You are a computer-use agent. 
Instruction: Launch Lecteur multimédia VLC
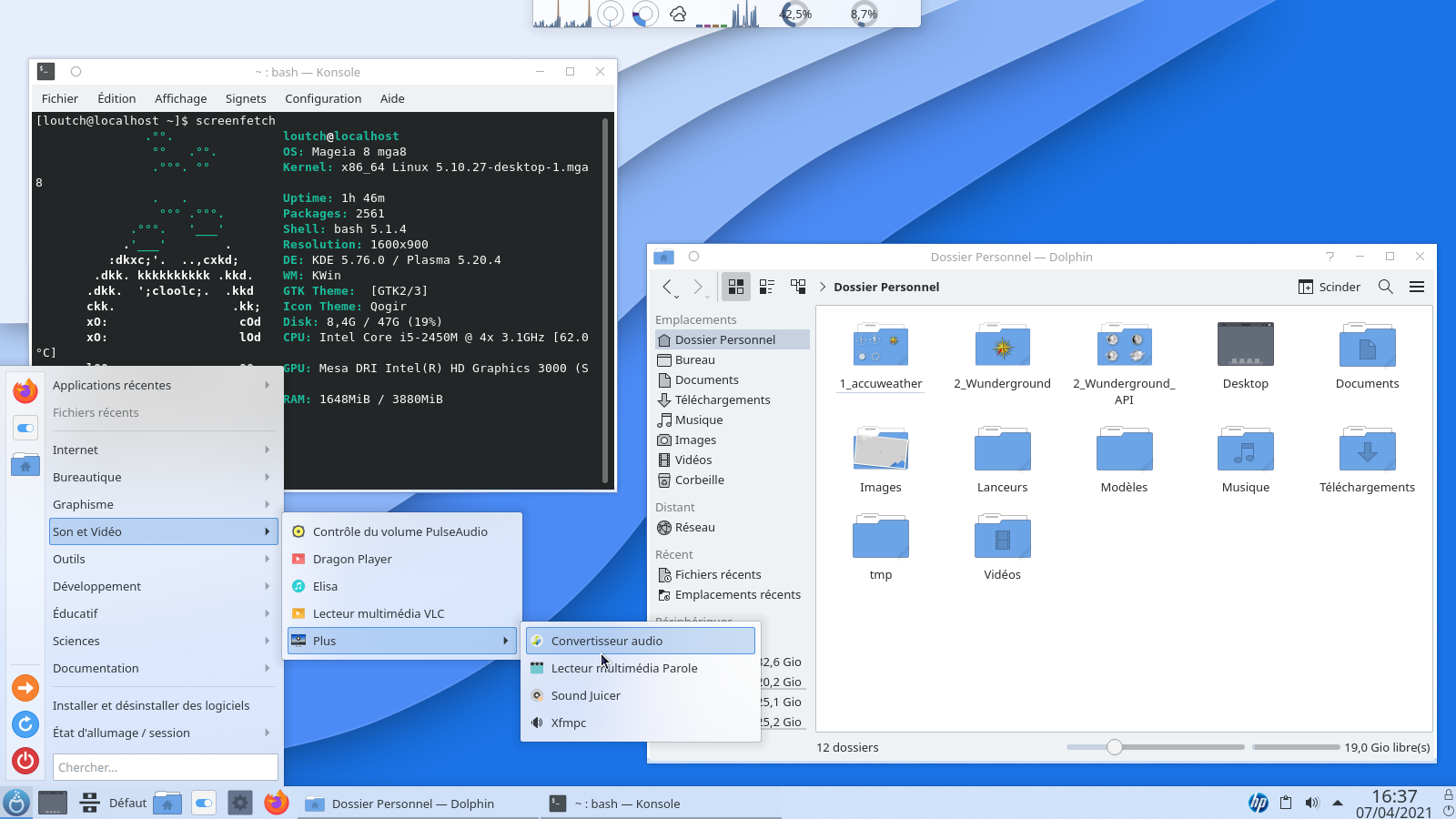(402, 613)
